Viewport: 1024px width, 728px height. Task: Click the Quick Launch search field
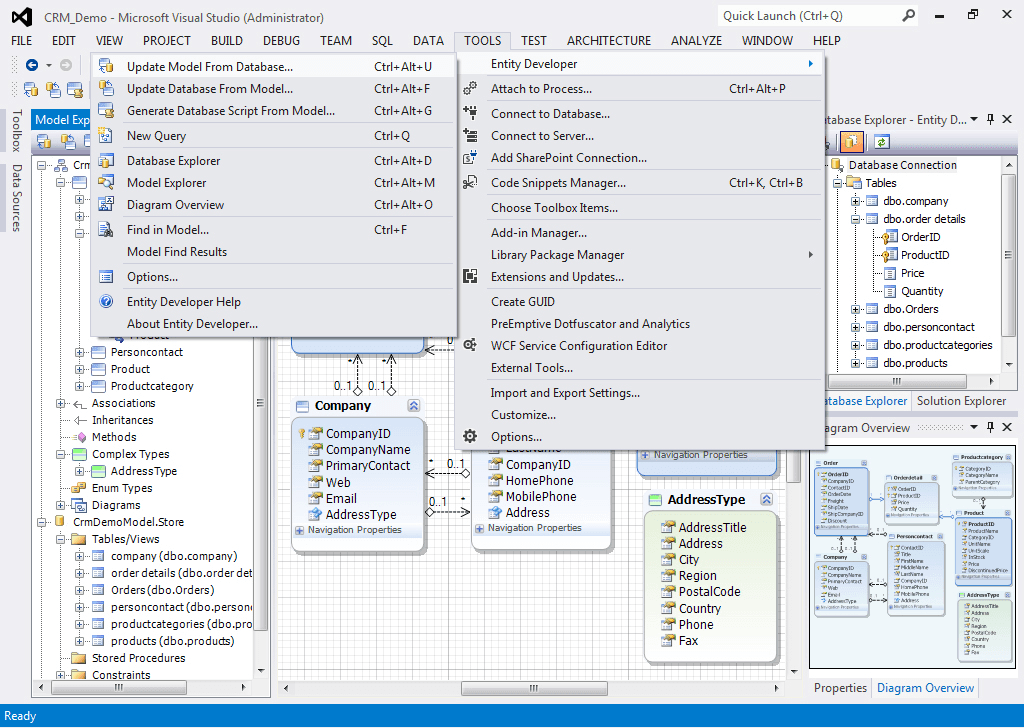[x=810, y=16]
